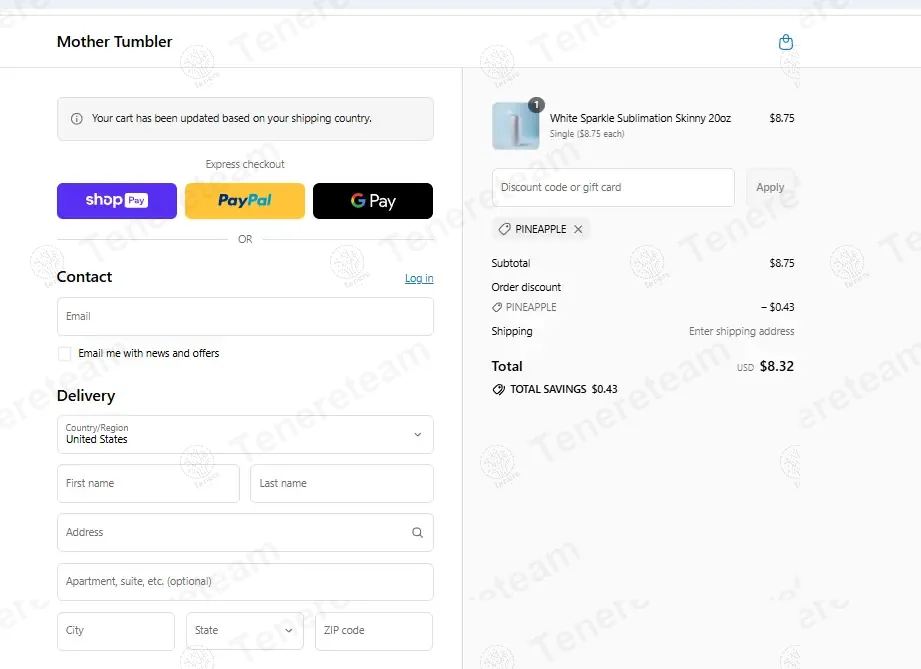Viewport: 921px width, 669px height.
Task: Click the Enter shipping address text
Action: 741,331
